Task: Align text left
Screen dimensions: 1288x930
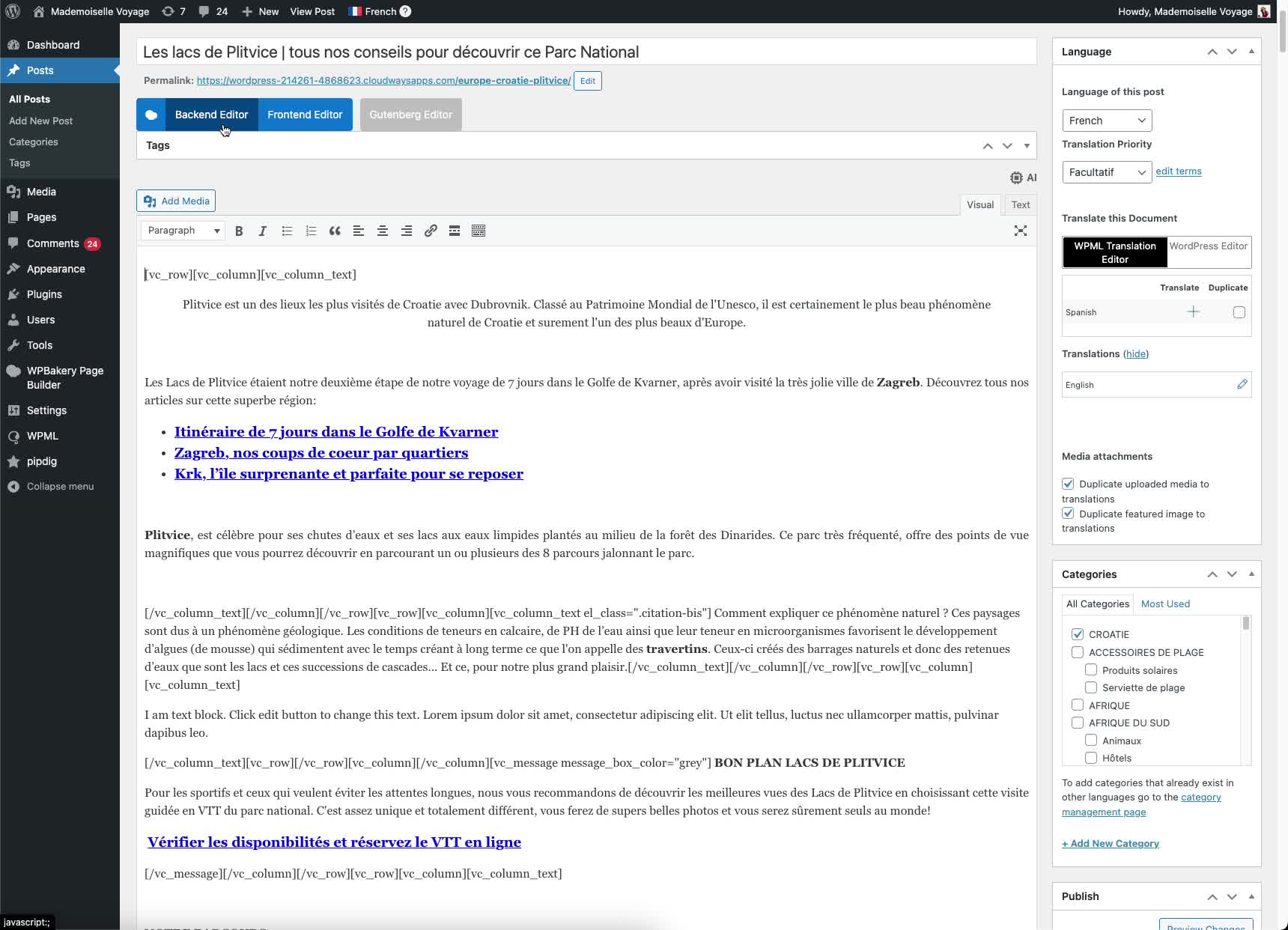Action: [x=359, y=231]
